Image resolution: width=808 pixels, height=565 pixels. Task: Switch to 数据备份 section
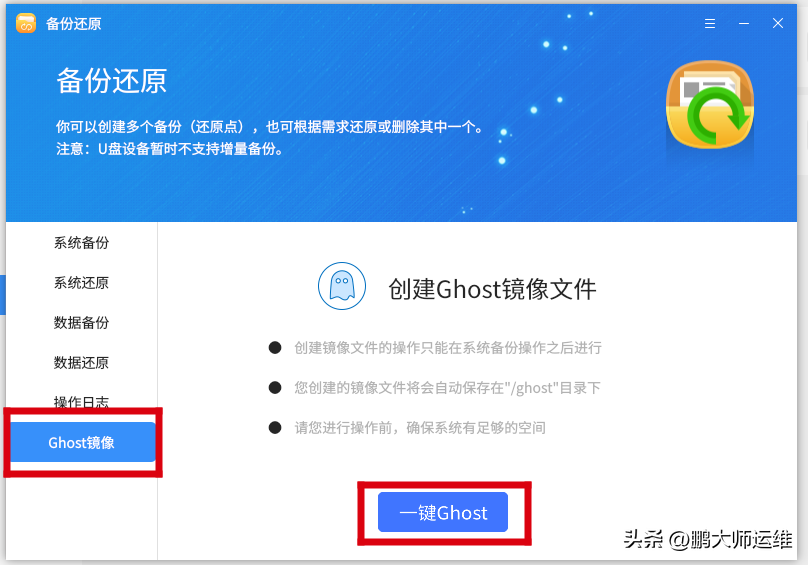pos(81,323)
